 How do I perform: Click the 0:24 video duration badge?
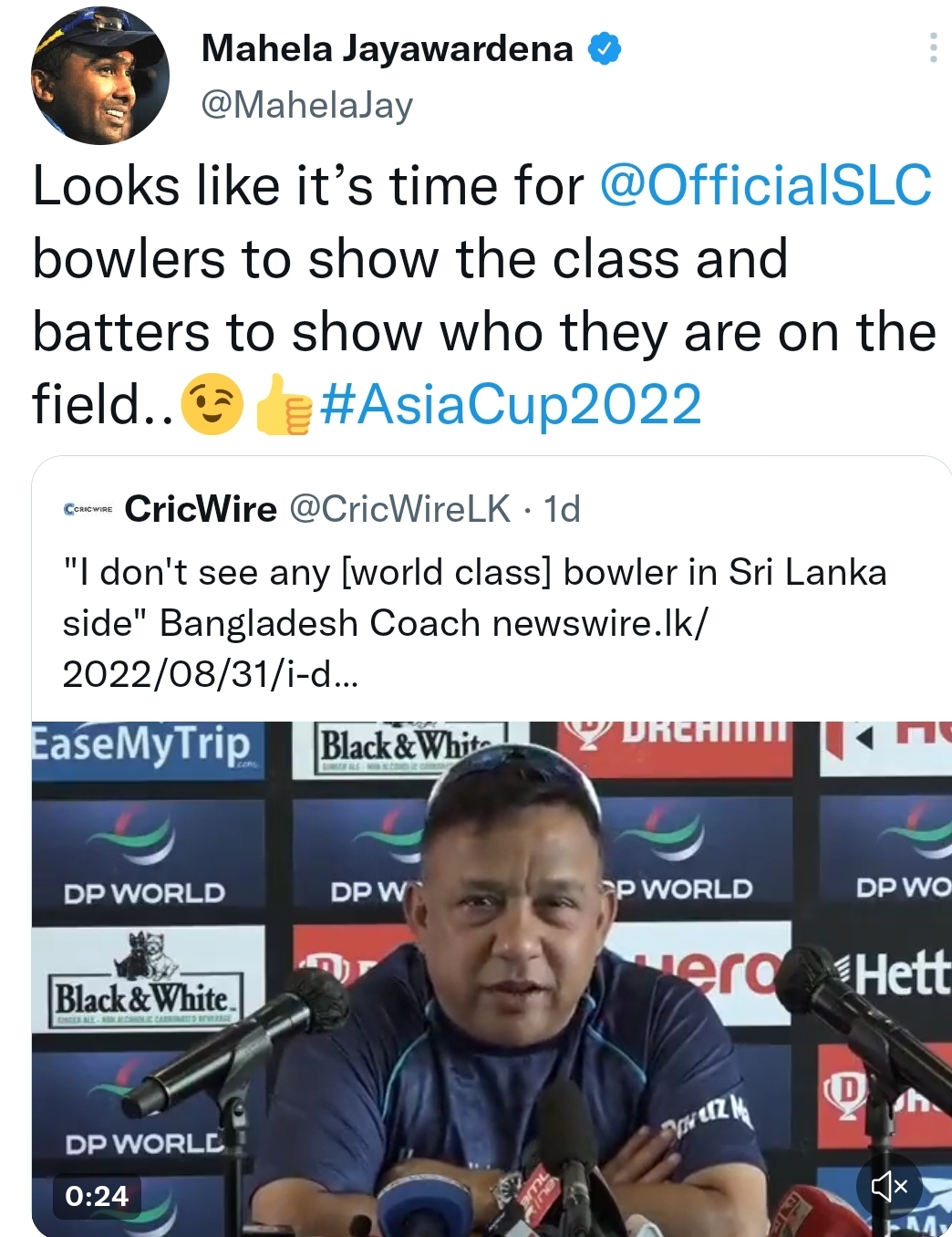point(97,1195)
